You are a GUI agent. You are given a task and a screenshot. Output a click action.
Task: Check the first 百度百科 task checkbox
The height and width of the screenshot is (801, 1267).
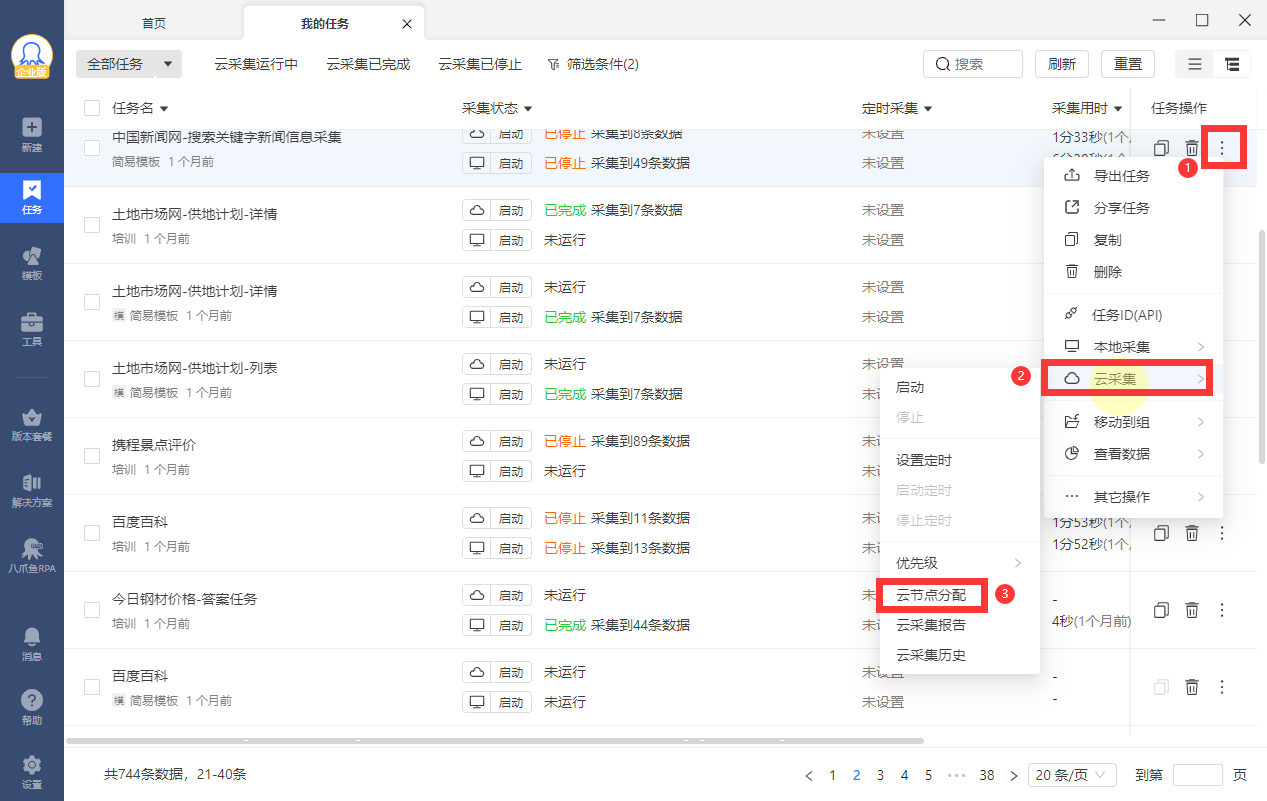tap(92, 533)
